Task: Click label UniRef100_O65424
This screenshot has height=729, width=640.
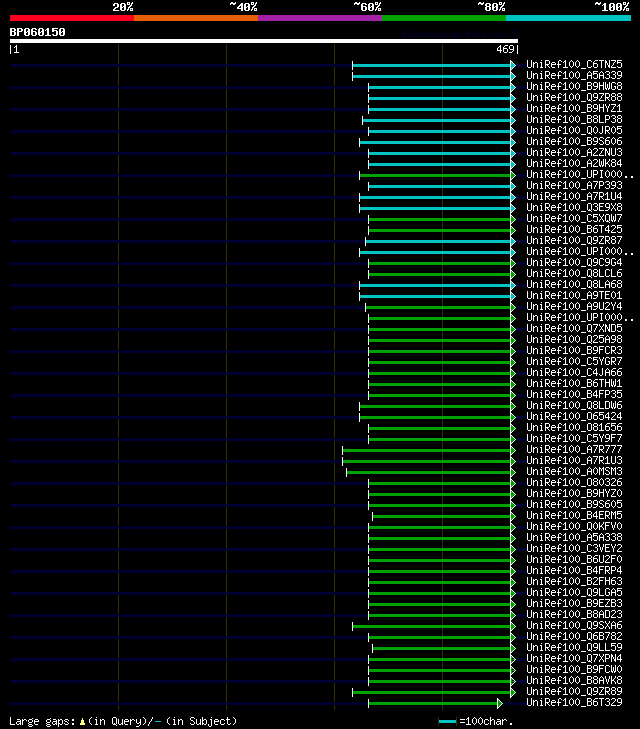Action: [574, 417]
